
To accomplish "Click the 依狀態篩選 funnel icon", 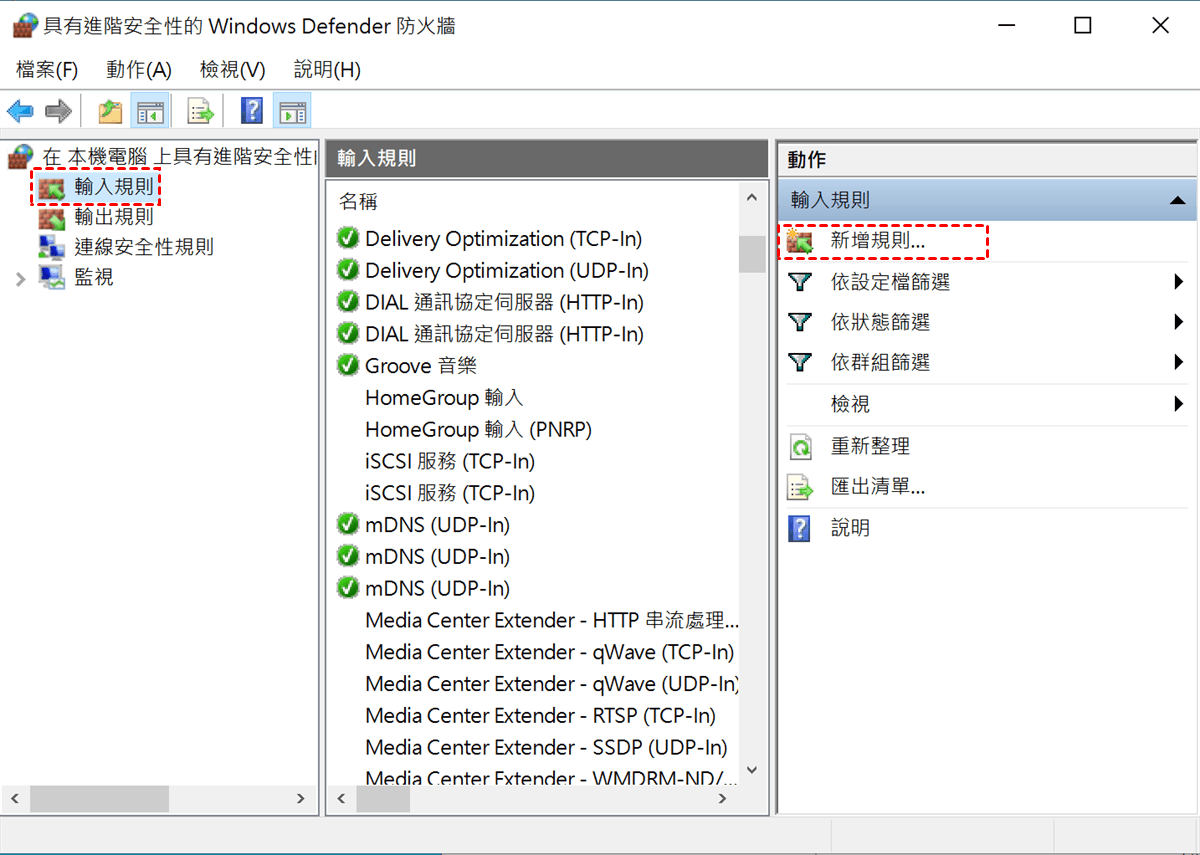I will (x=800, y=323).
